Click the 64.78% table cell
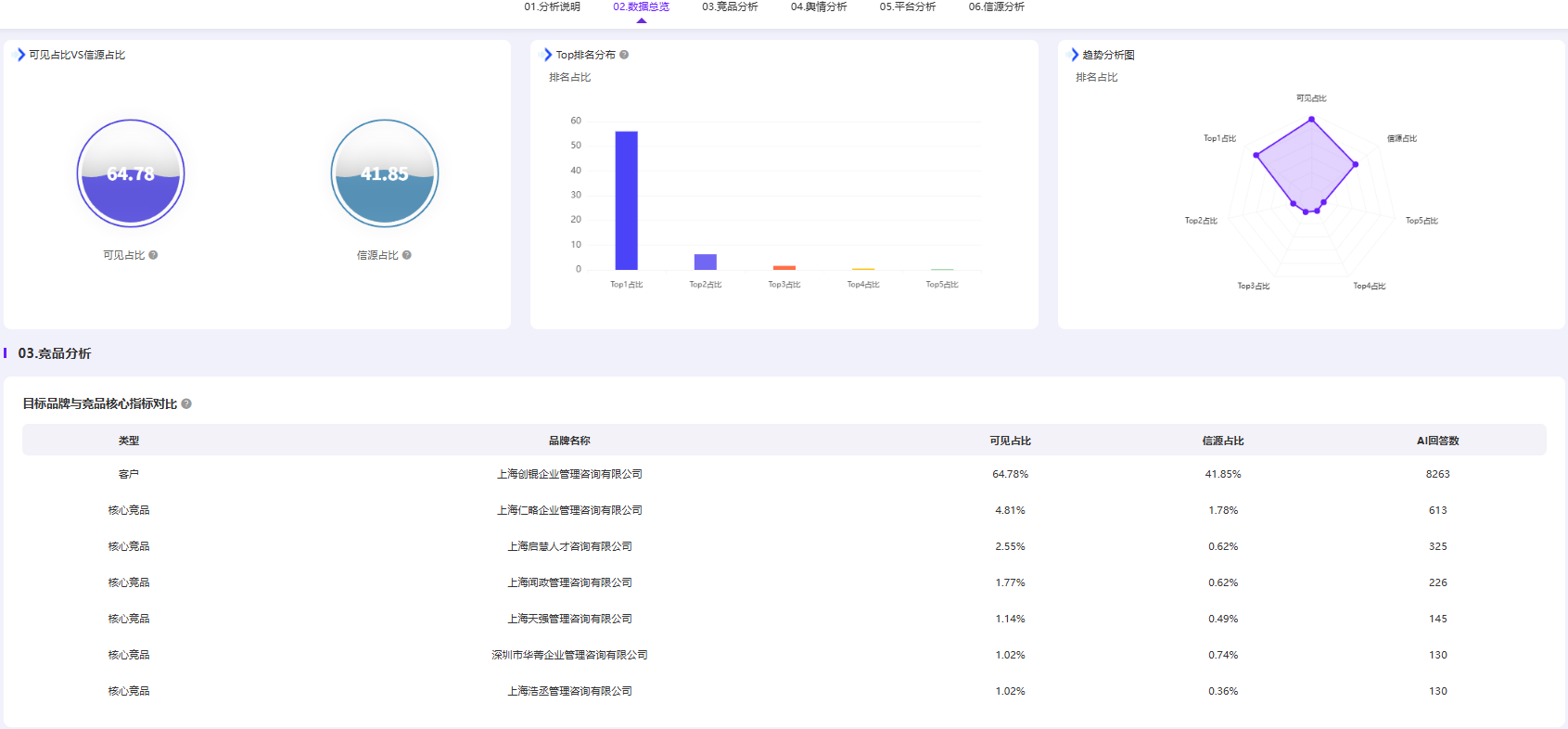The height and width of the screenshot is (729, 1568). click(x=1011, y=474)
